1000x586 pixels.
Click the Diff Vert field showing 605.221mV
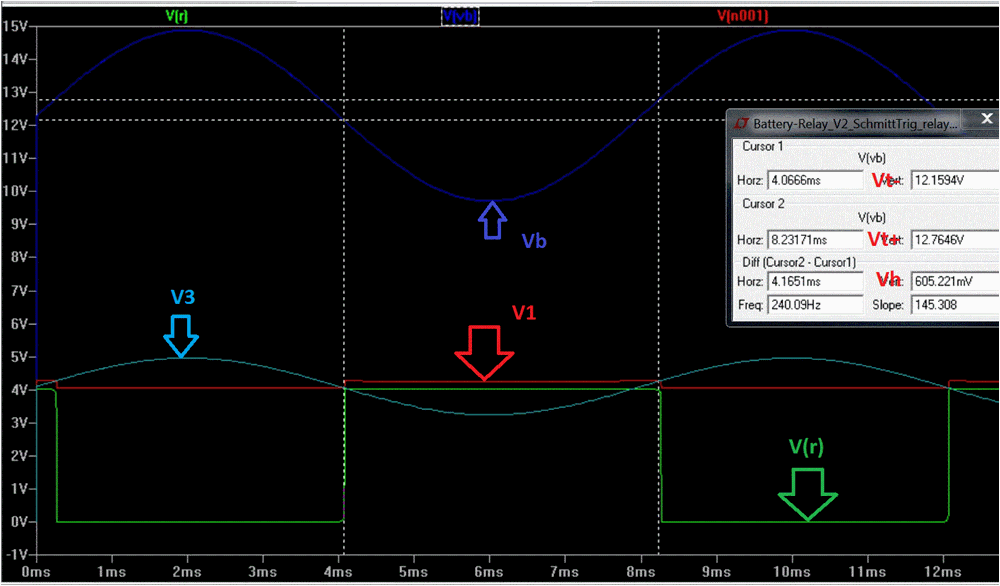pos(954,281)
